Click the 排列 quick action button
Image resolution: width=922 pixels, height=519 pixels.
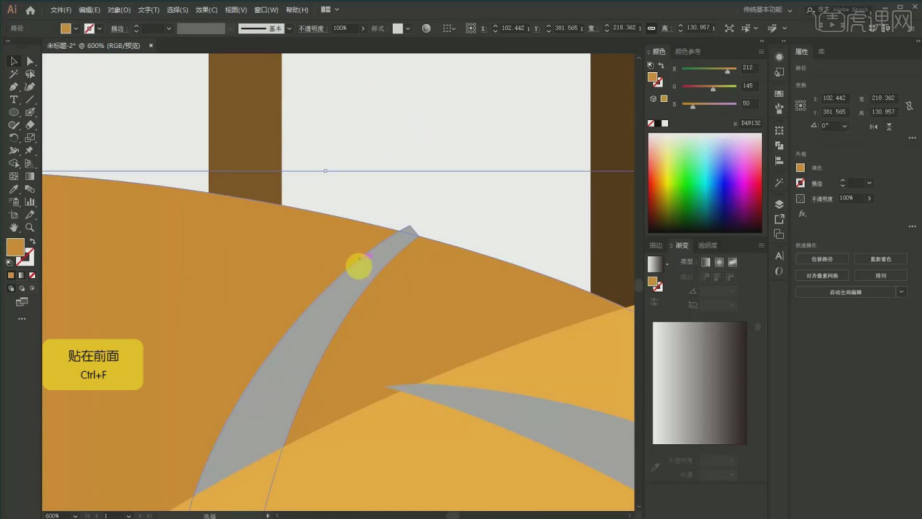pyautogui.click(x=879, y=275)
